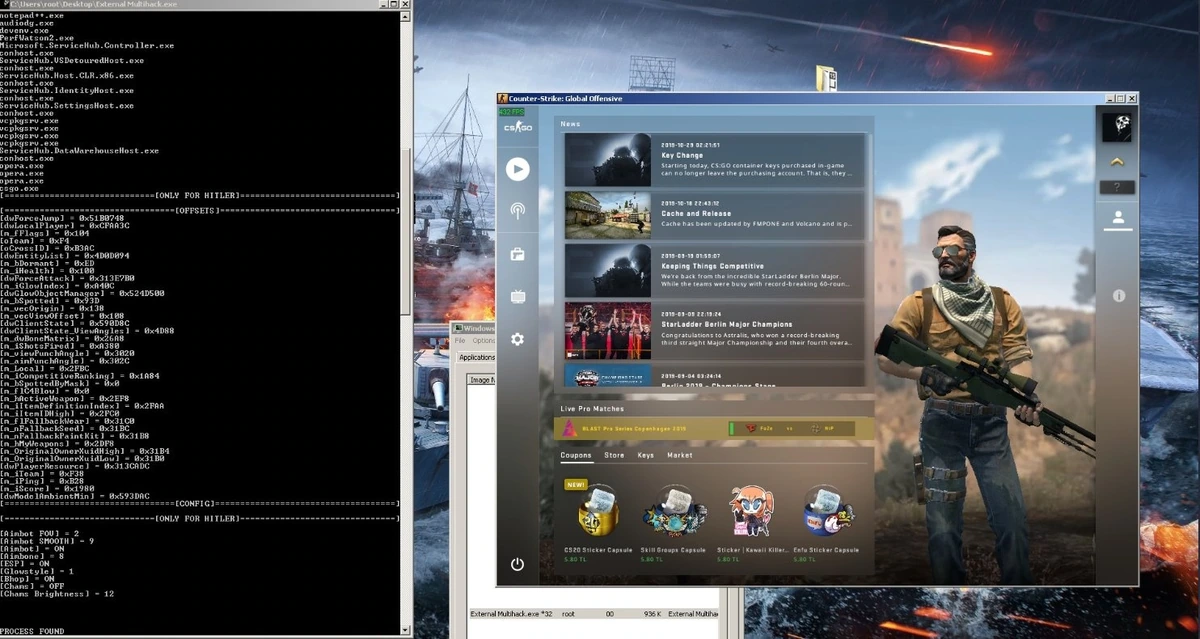1200x639 pixels.
Task: Click the CS:GO logo in the sidebar
Action: tap(517, 128)
